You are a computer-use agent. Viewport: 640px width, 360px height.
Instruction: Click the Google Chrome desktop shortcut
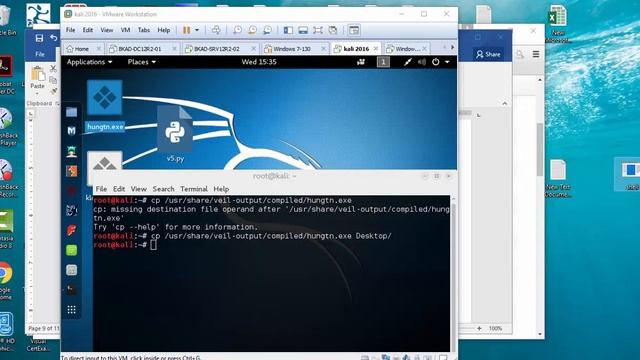(x=6, y=280)
